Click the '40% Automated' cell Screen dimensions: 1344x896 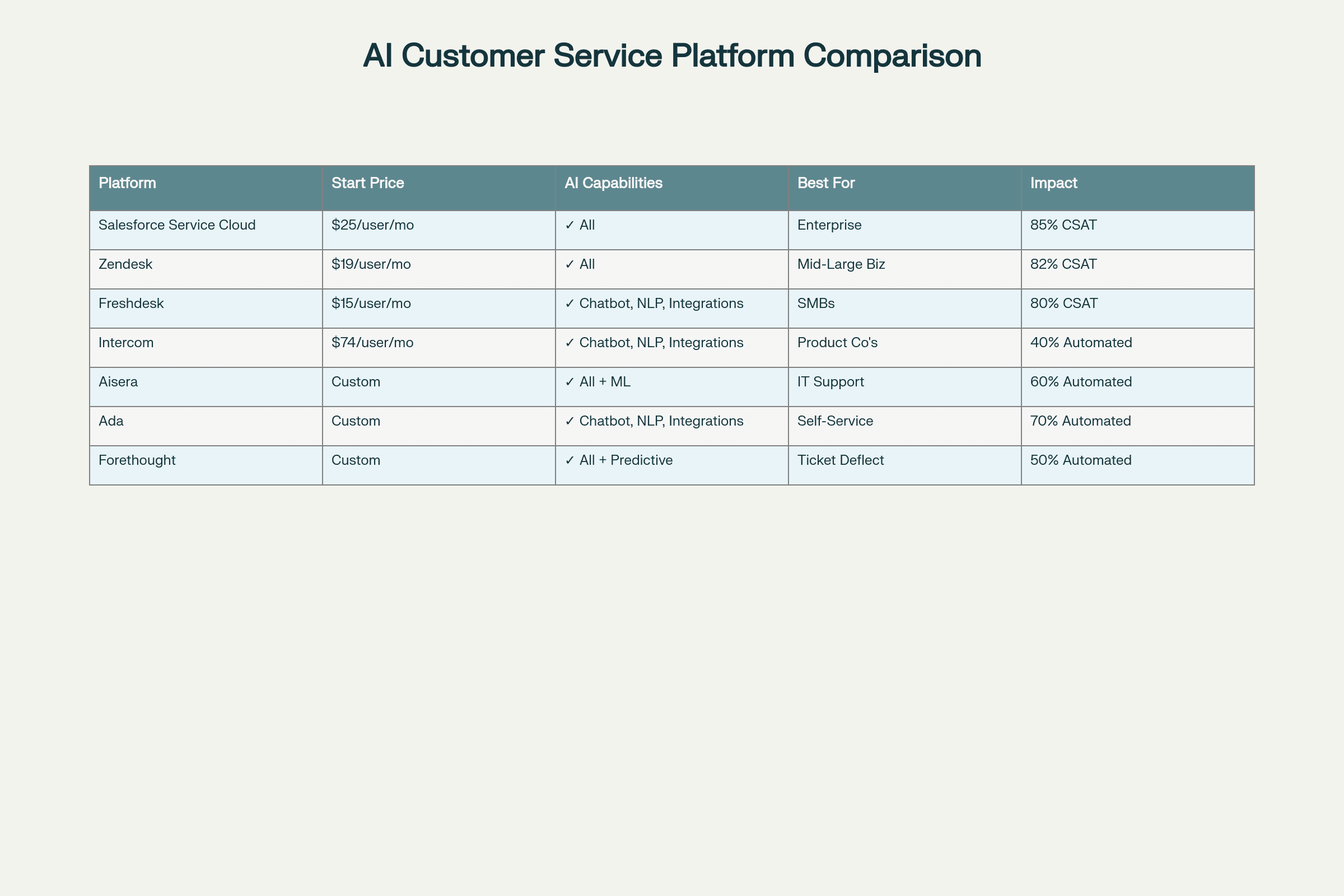[1138, 348]
